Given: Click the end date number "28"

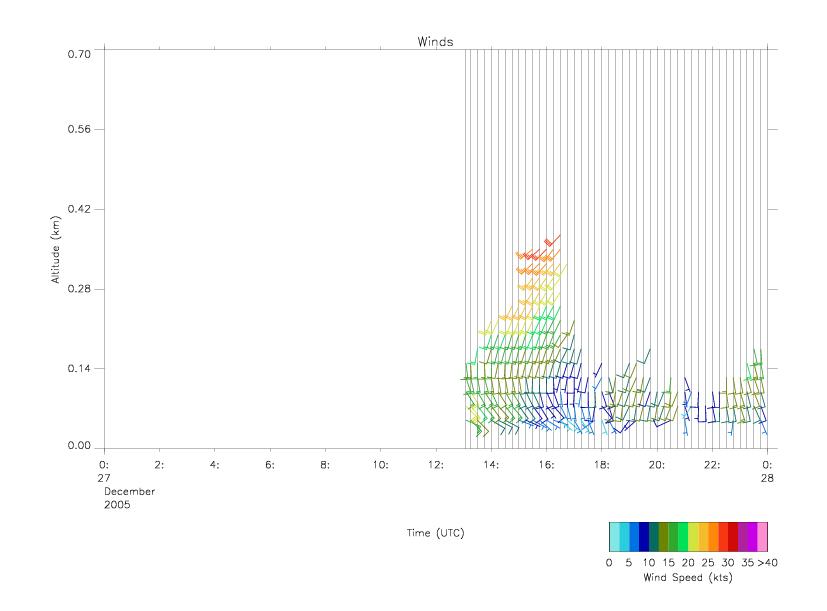Looking at the screenshot, I should point(767,478).
